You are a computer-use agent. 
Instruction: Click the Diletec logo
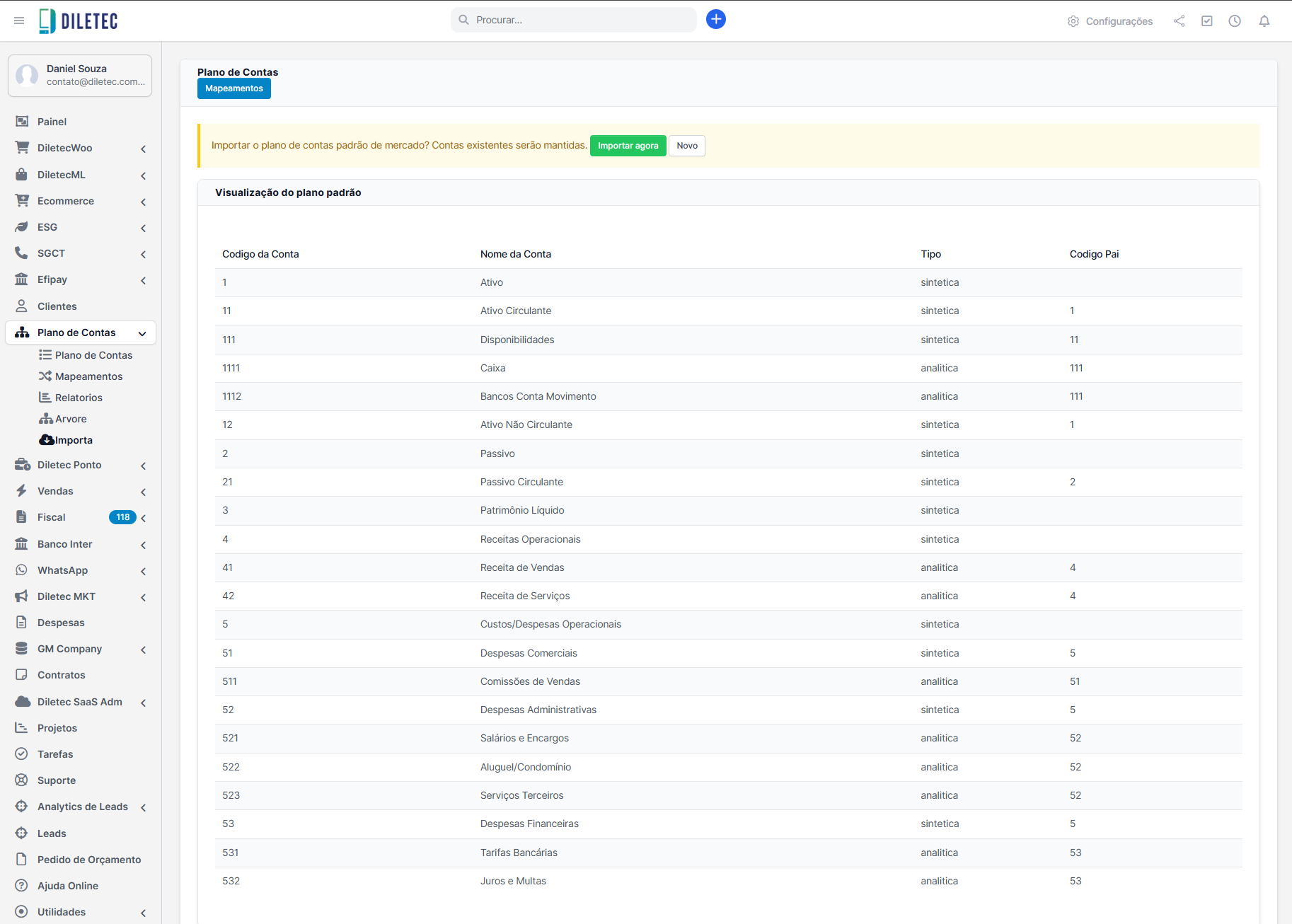[79, 21]
